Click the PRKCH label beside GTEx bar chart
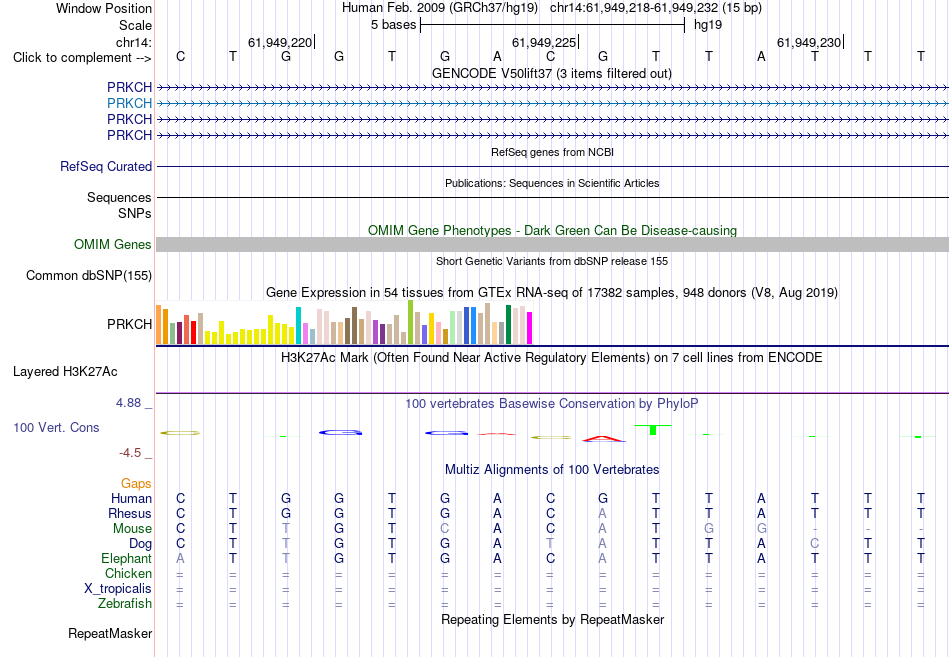The width and height of the screenshot is (950, 657). click(x=129, y=324)
